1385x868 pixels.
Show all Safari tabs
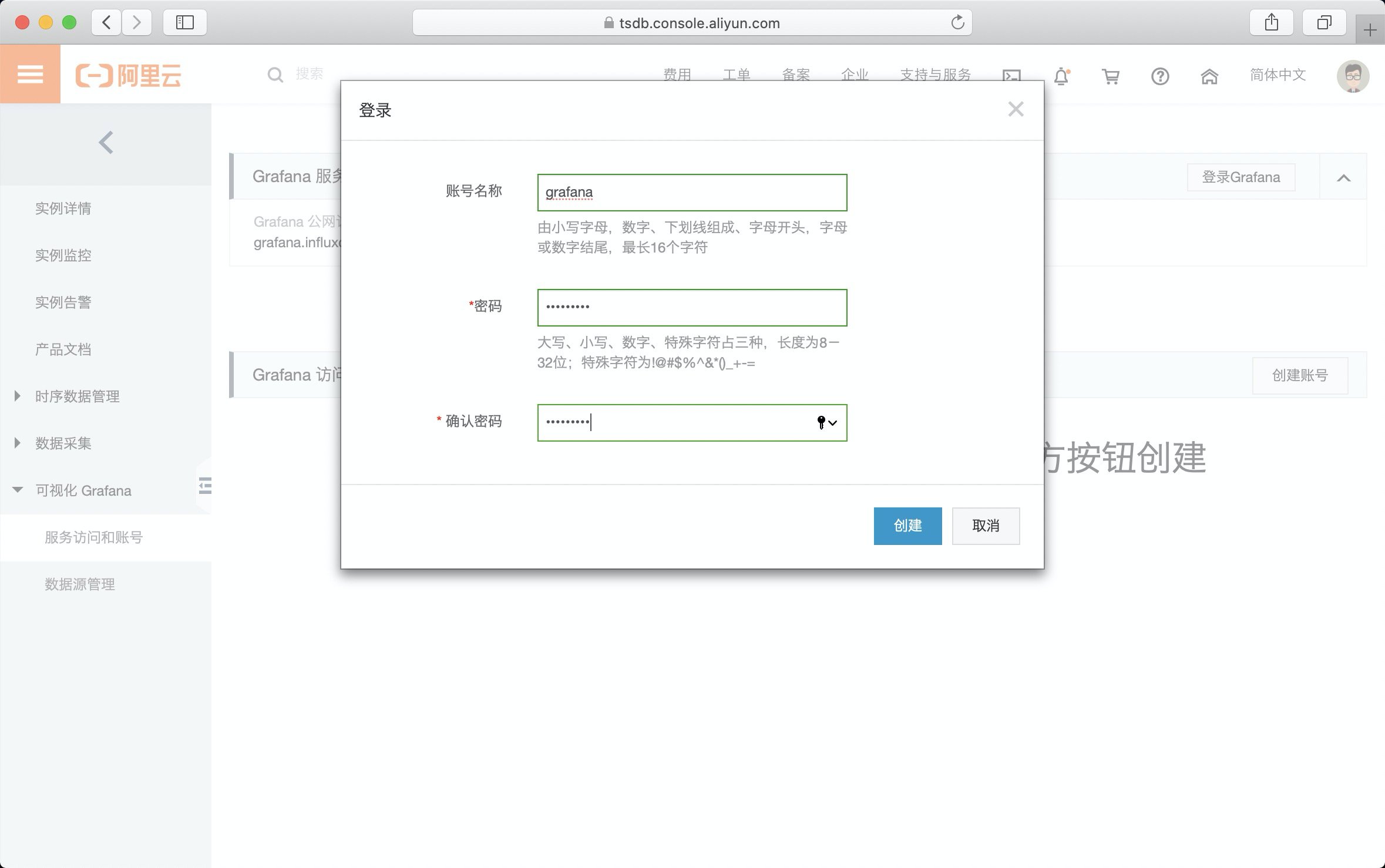pyautogui.click(x=1325, y=23)
